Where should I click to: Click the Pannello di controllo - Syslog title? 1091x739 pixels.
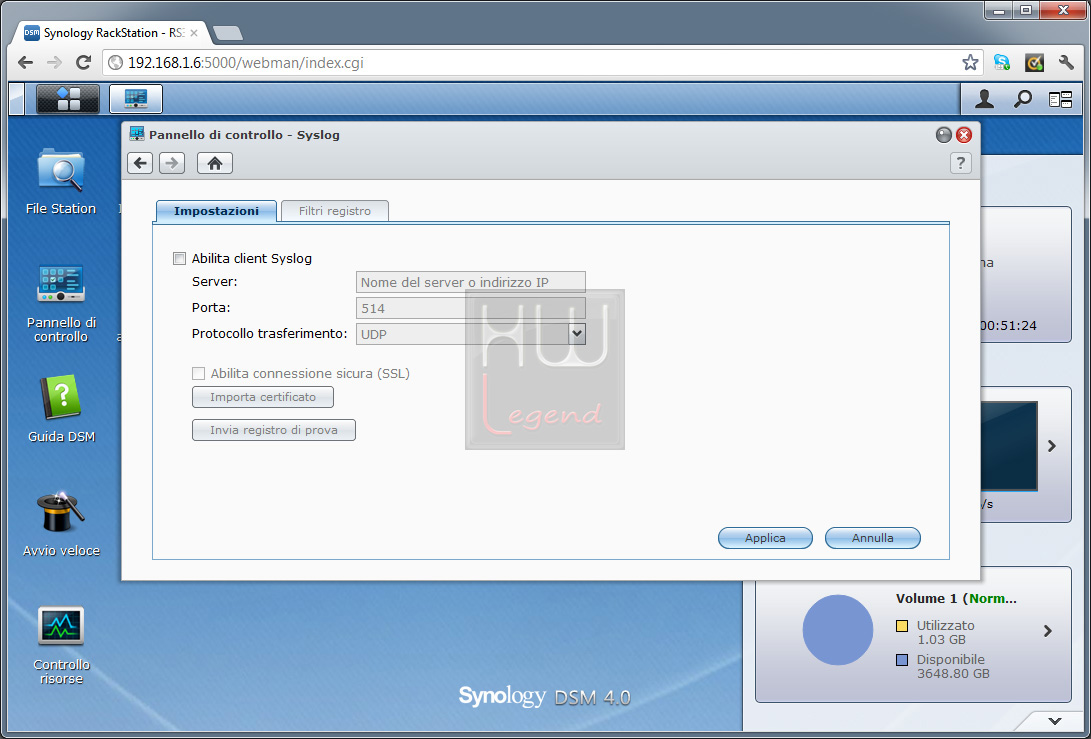244,135
